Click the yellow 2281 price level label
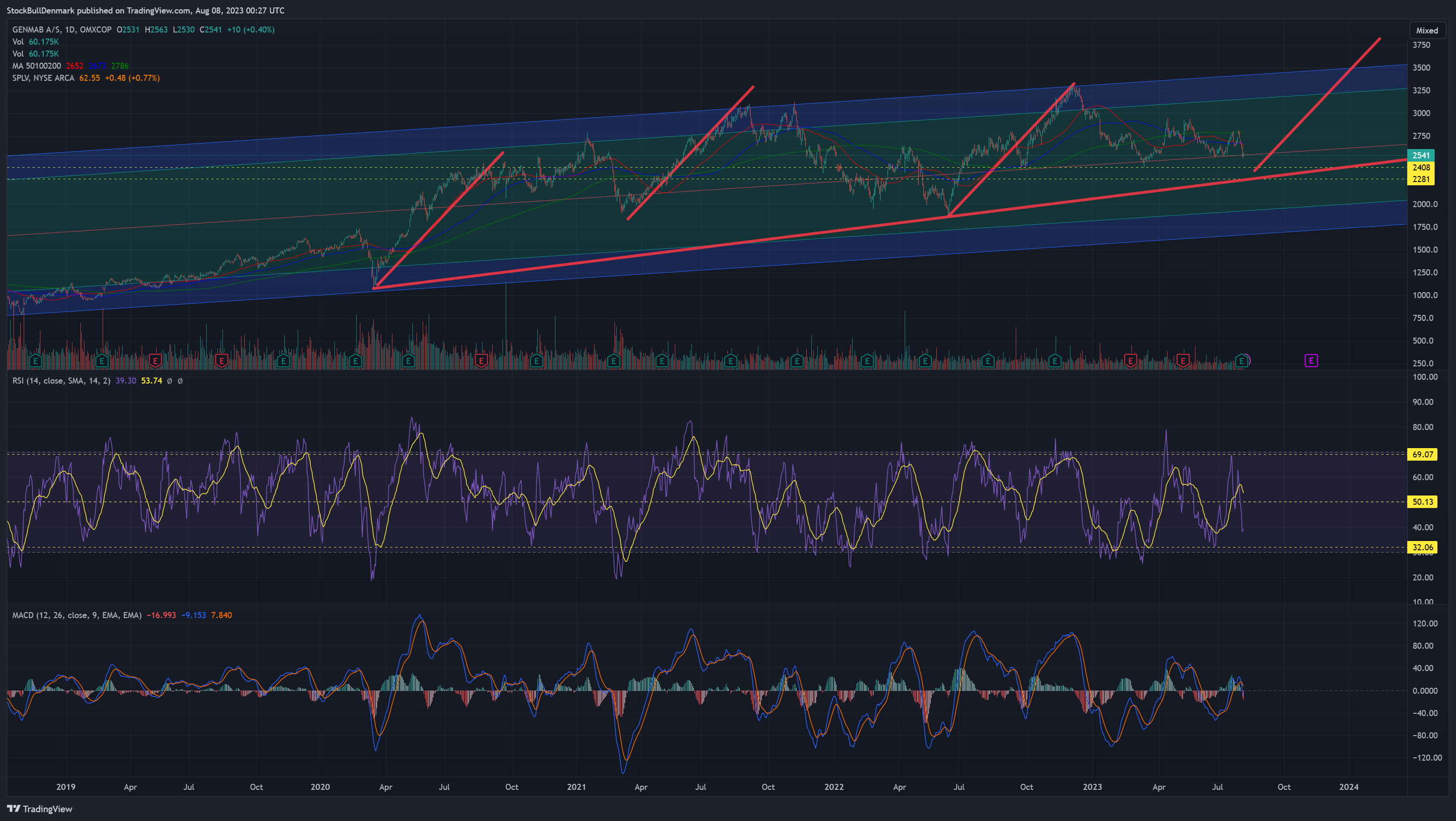 tap(1421, 179)
